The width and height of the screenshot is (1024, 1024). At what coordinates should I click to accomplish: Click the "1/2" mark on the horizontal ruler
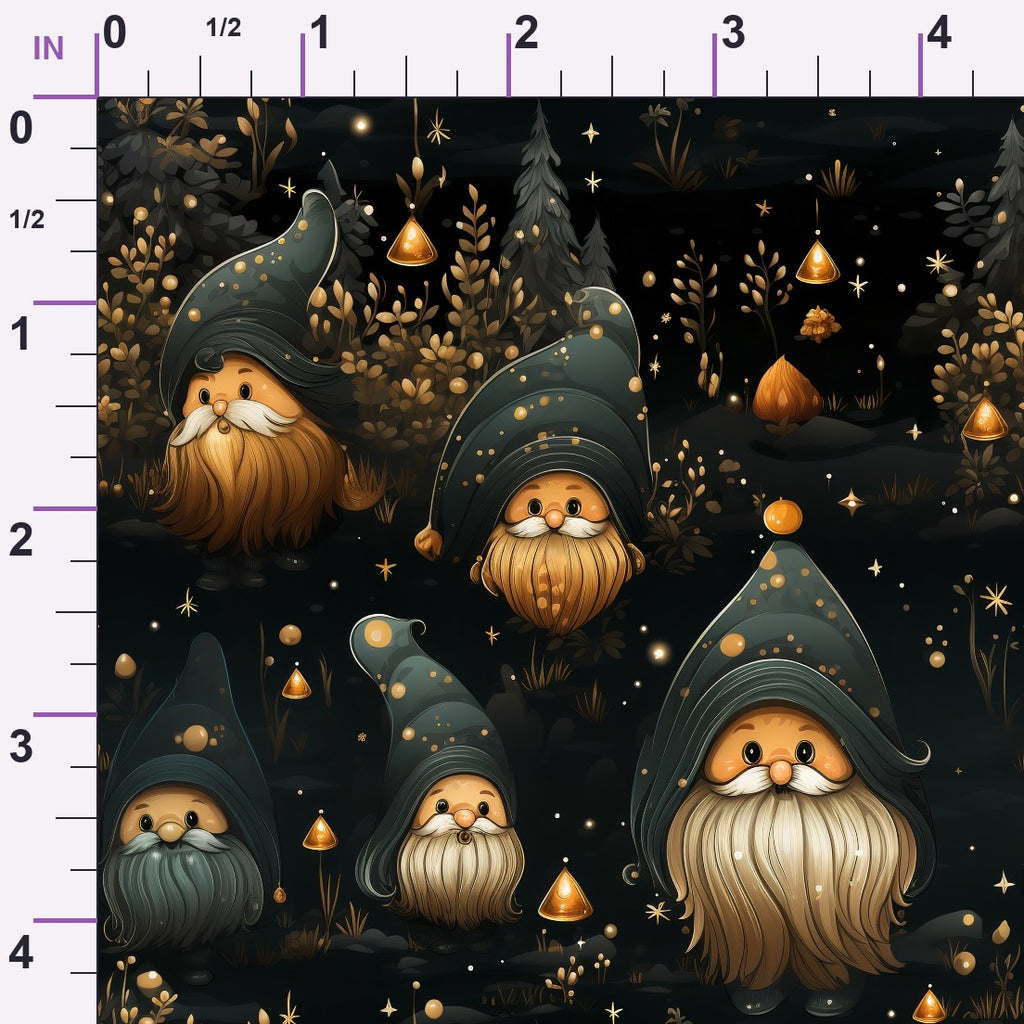223,27
